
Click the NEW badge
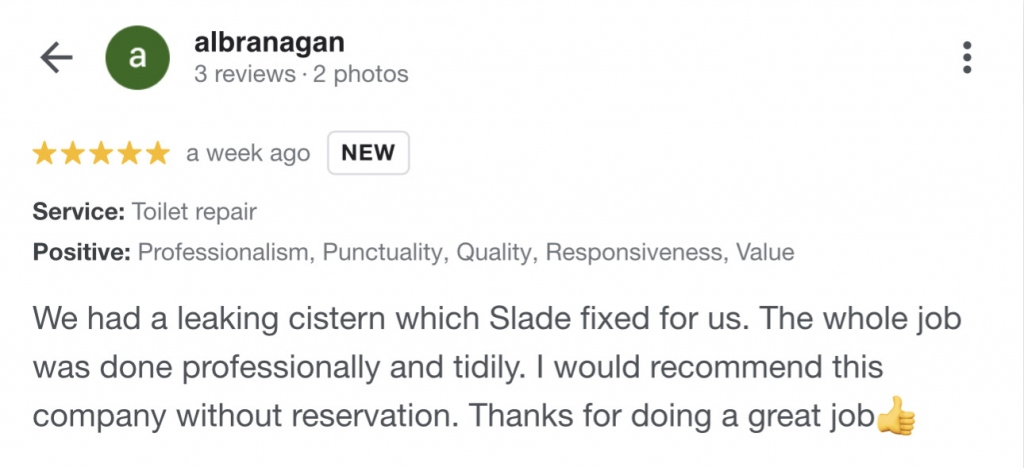pyautogui.click(x=368, y=153)
